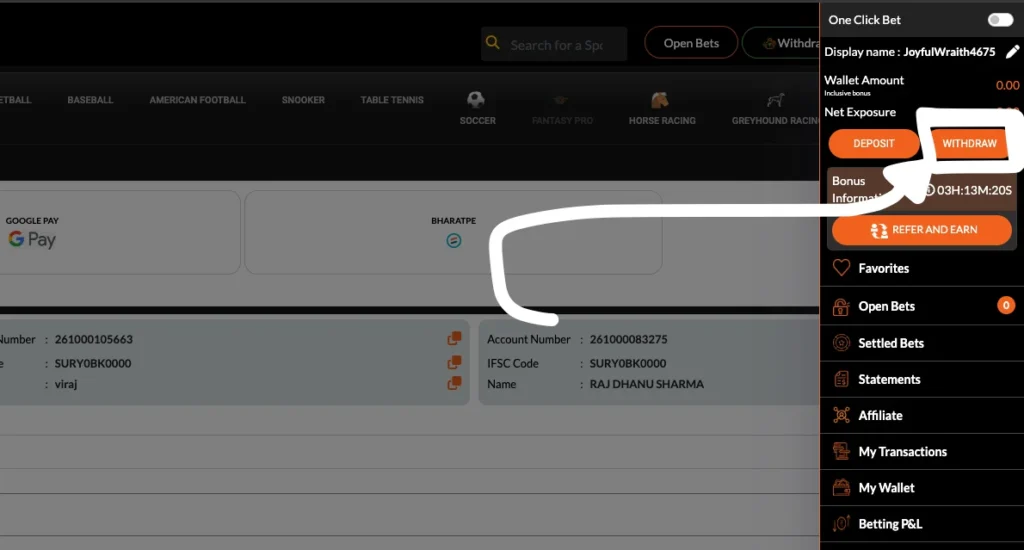The height and width of the screenshot is (550, 1024).
Task: Click the Withdraw button in wallet panel
Action: pos(969,144)
